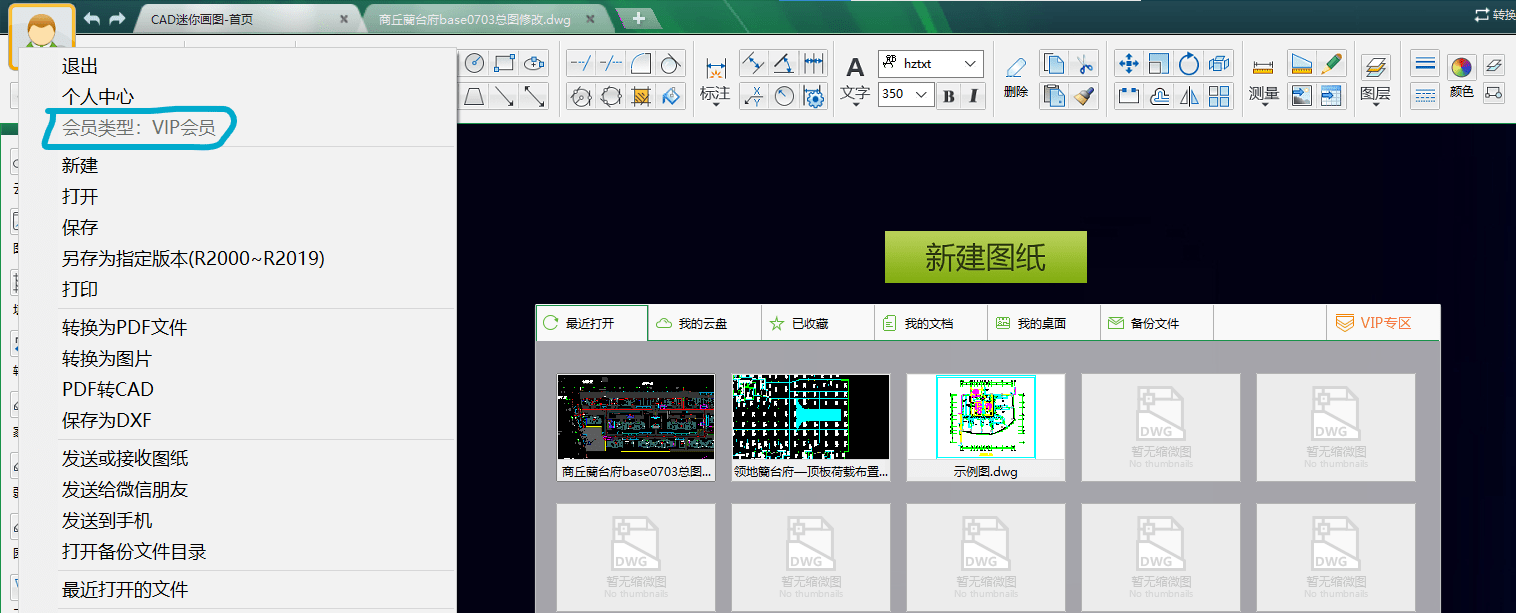
Task: Click the eraser delete tool
Action: (1016, 68)
